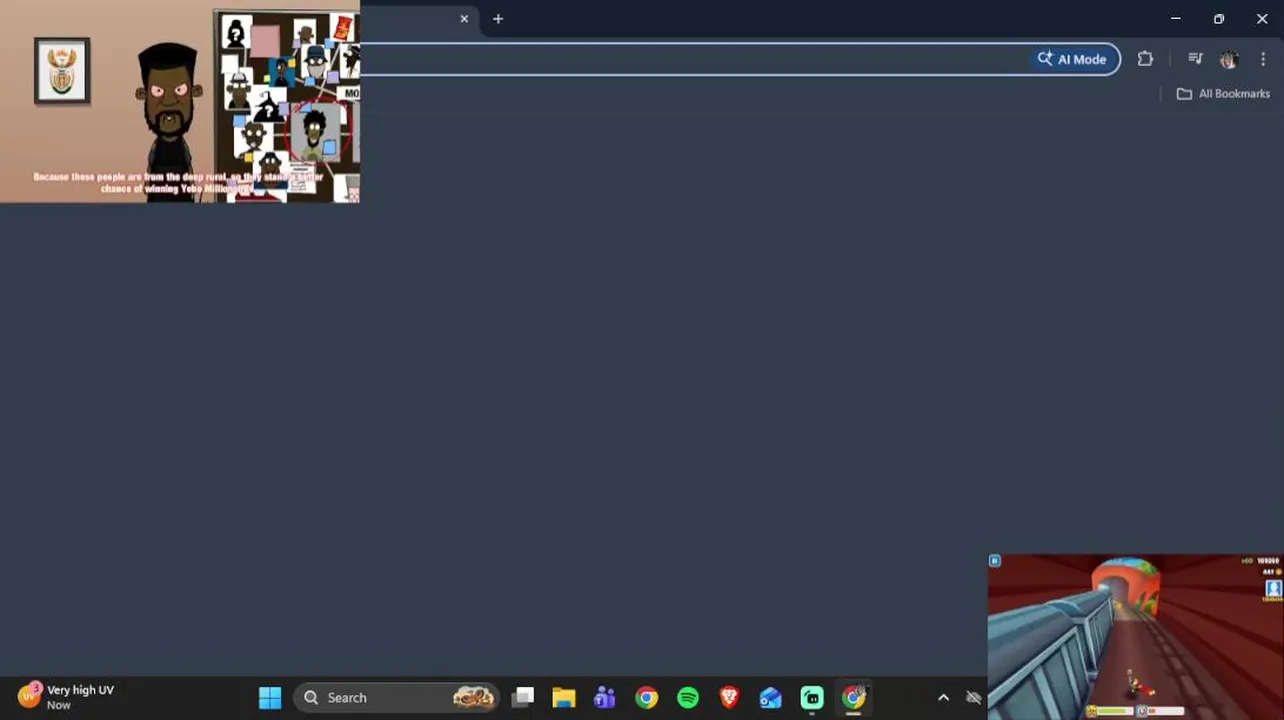Open the Very high UV weather widget
1284x720 pixels.
pyautogui.click(x=66, y=697)
